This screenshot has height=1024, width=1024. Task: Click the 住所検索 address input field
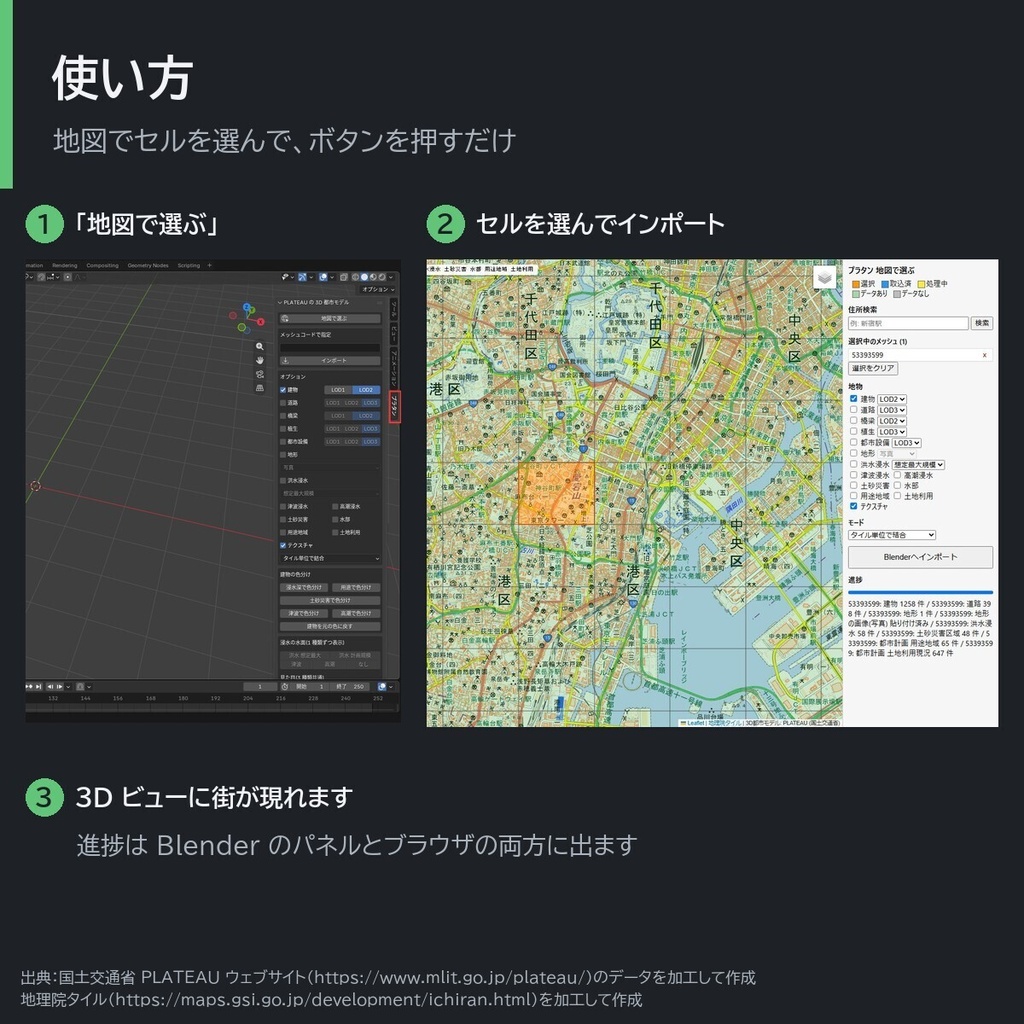pos(908,323)
